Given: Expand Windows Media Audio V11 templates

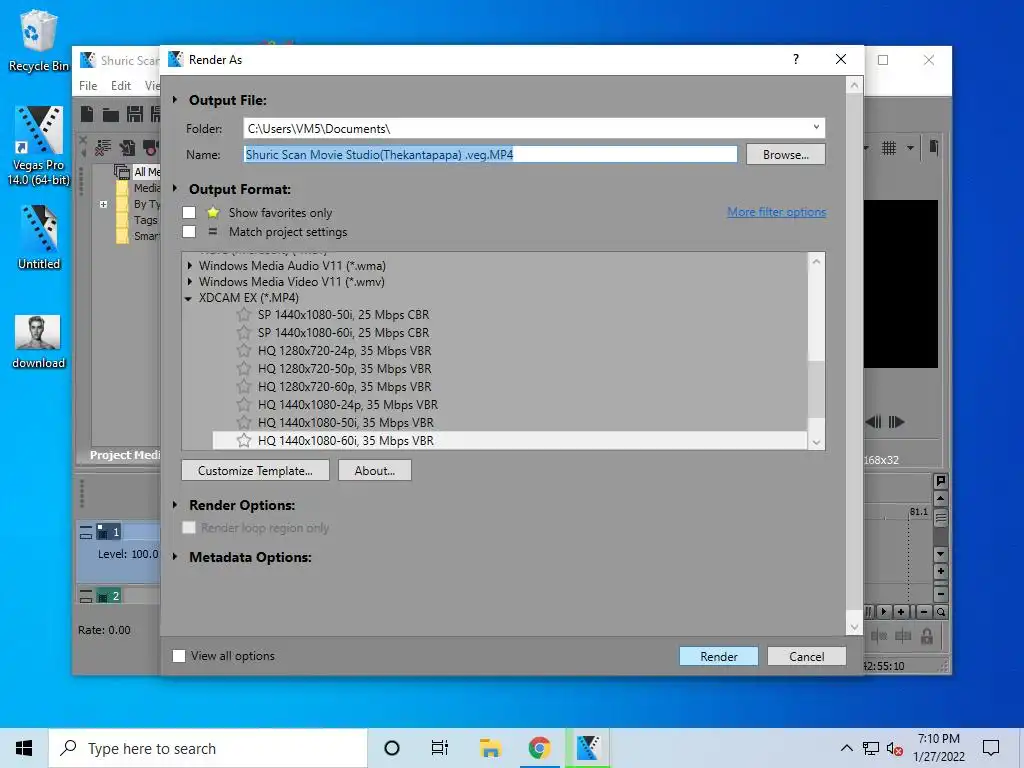Looking at the screenshot, I should [189, 265].
